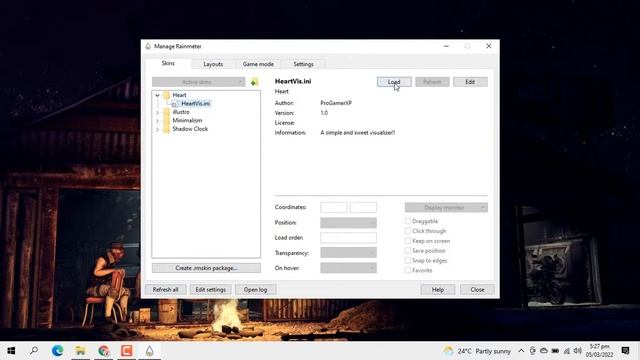
Task: Open the volume speaker tray icon
Action: (577, 351)
